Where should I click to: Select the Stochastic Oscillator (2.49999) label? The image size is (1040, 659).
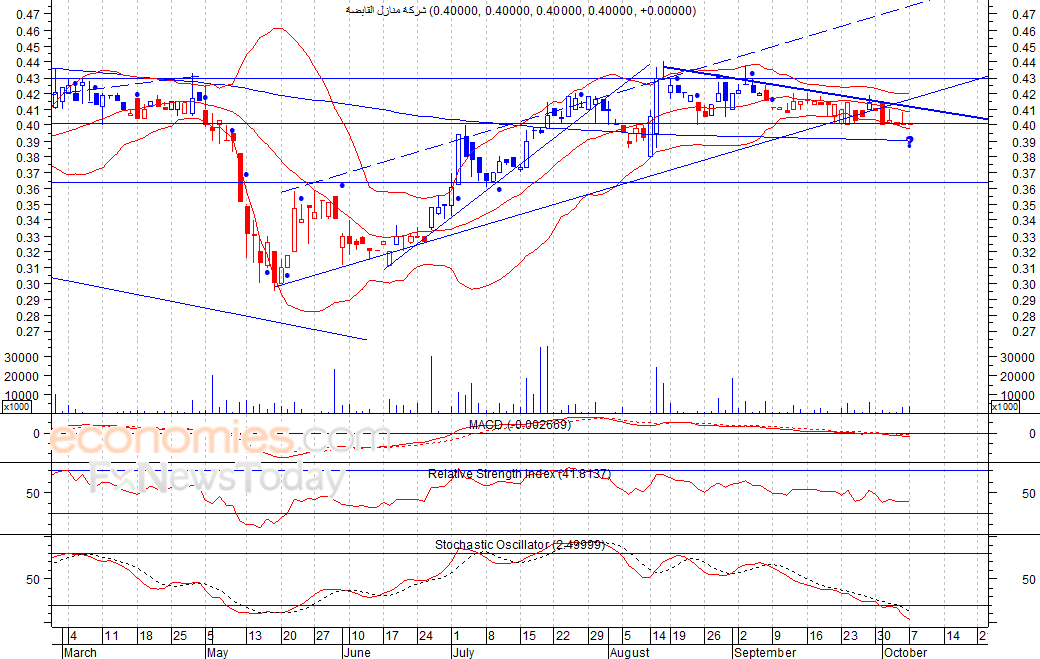coord(519,544)
